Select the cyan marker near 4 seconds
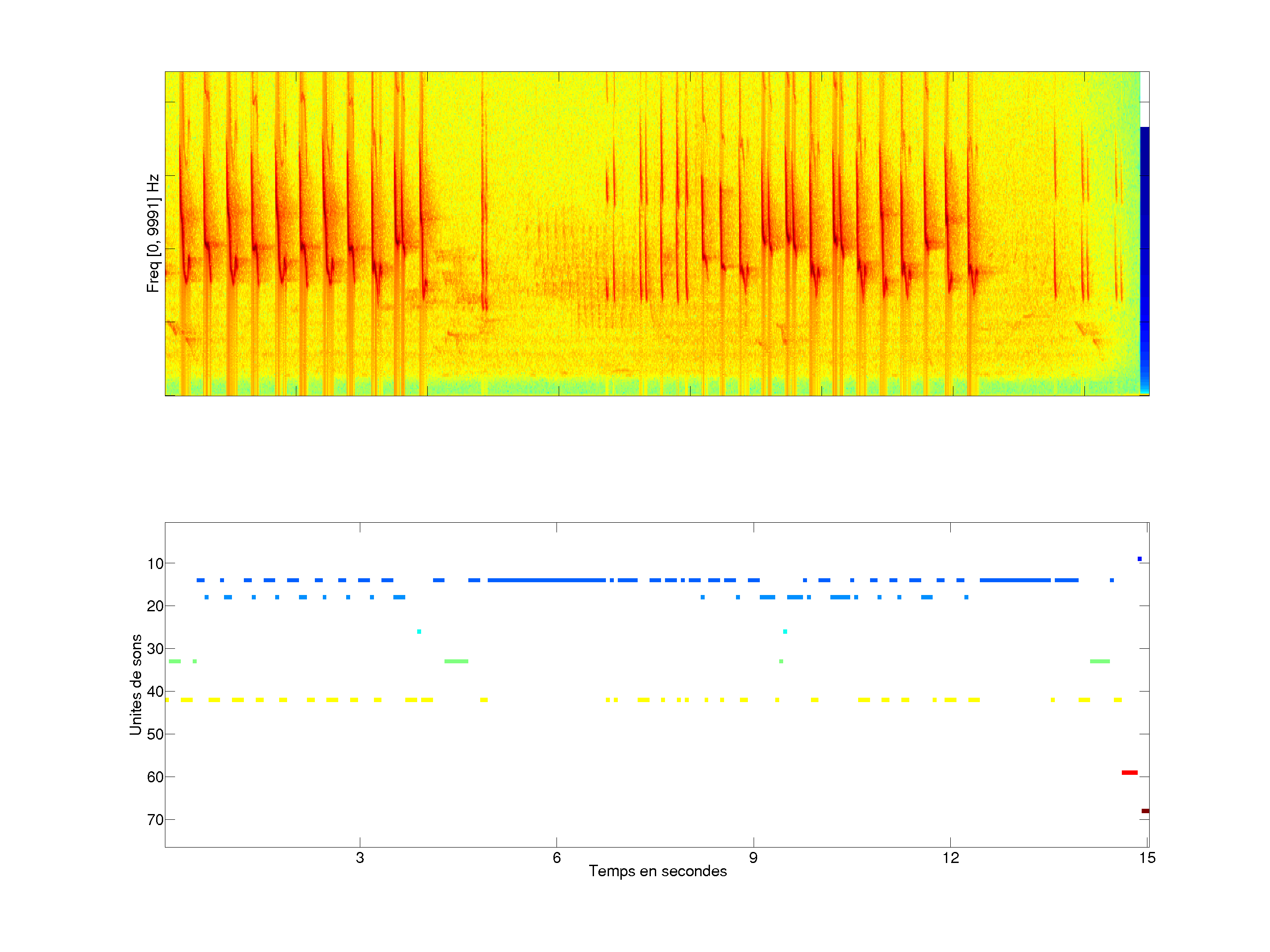Screen dimensions: 1270x952 pos(419,631)
